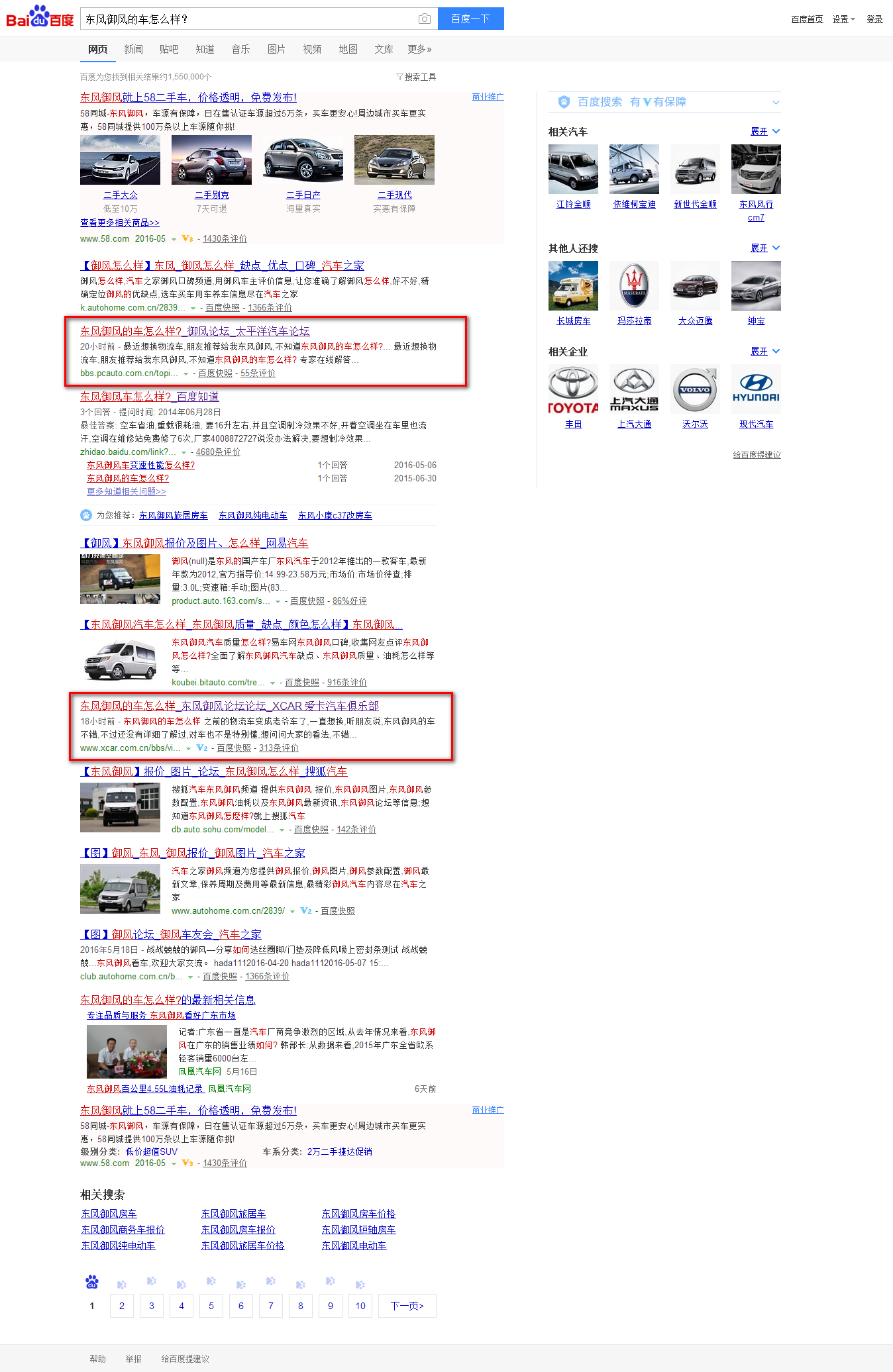
Task: Click the 江铃全顺 car image
Action: click(573, 169)
